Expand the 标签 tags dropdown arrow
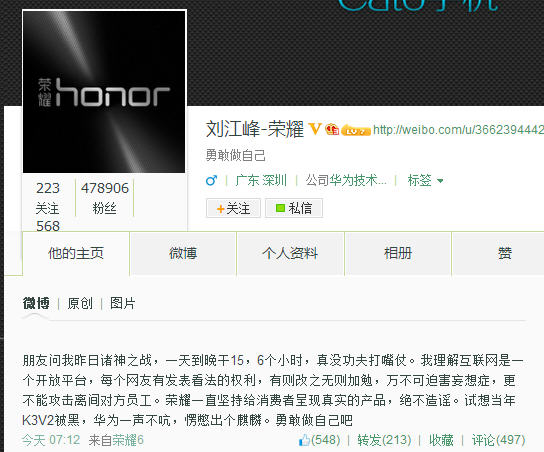The height and width of the screenshot is (452, 544). pos(440,181)
